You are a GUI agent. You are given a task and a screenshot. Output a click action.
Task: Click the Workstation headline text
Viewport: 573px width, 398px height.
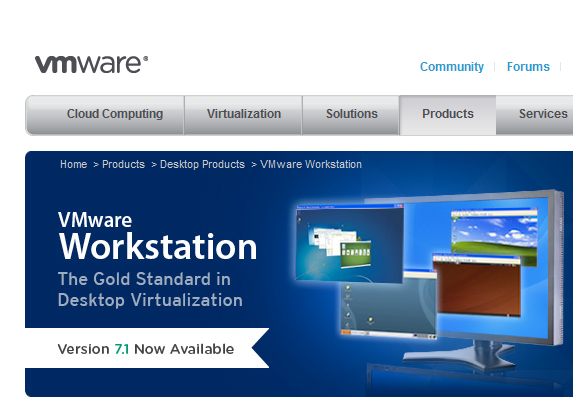click(x=158, y=247)
